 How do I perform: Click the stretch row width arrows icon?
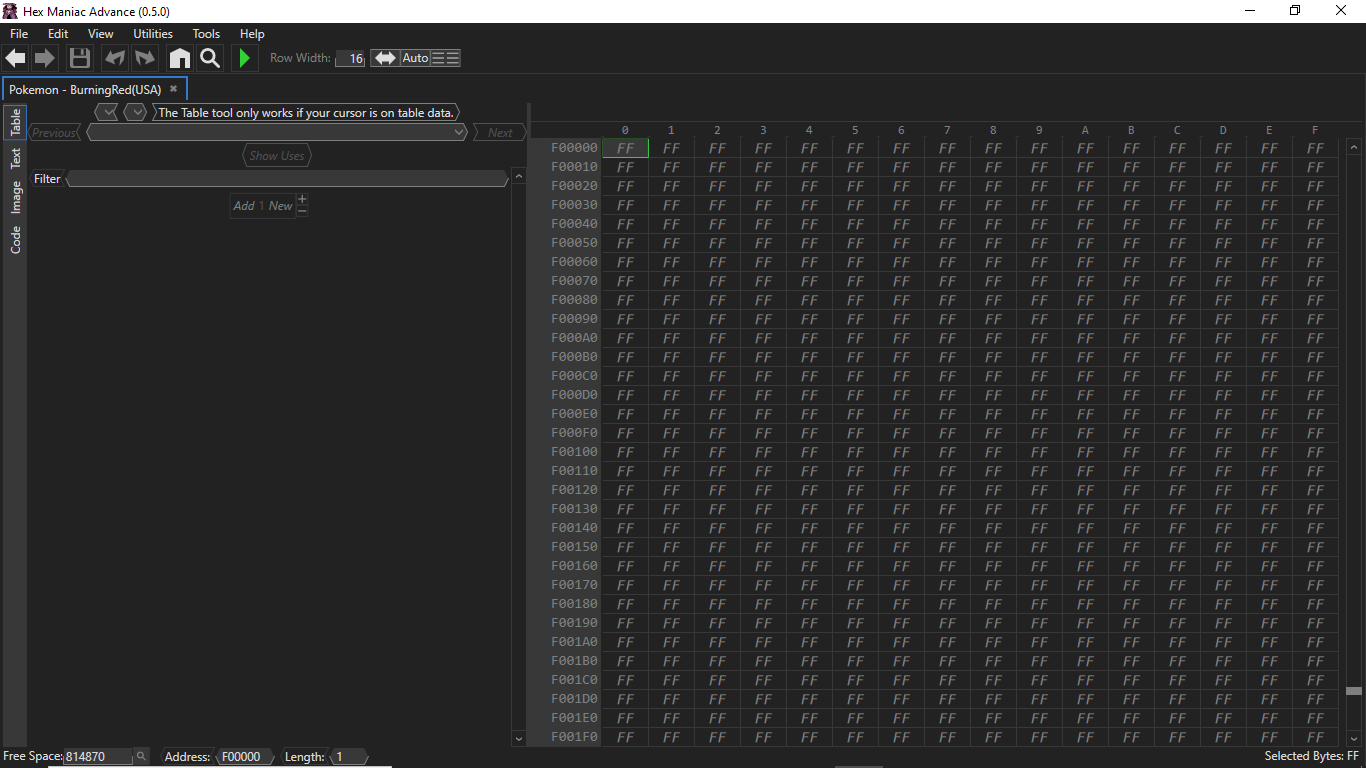[385, 58]
